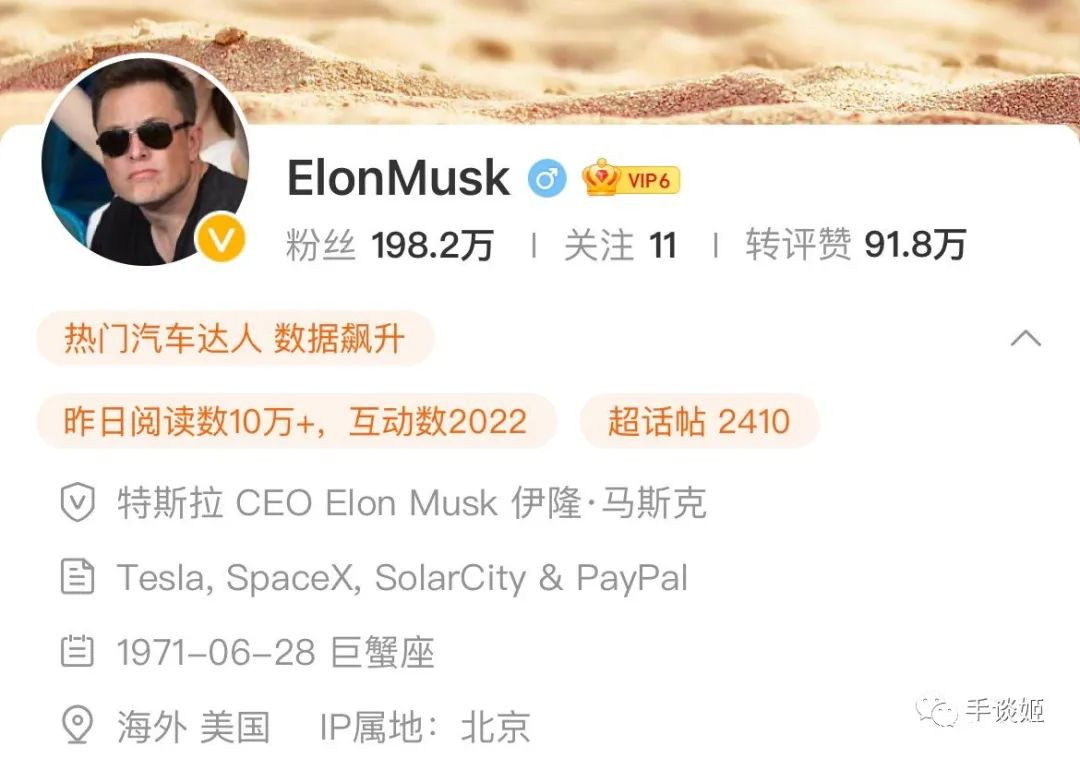The height and width of the screenshot is (759, 1080).
Task: Tap the shield verification icon beside 特斯拉 CEO
Action: pos(77,502)
